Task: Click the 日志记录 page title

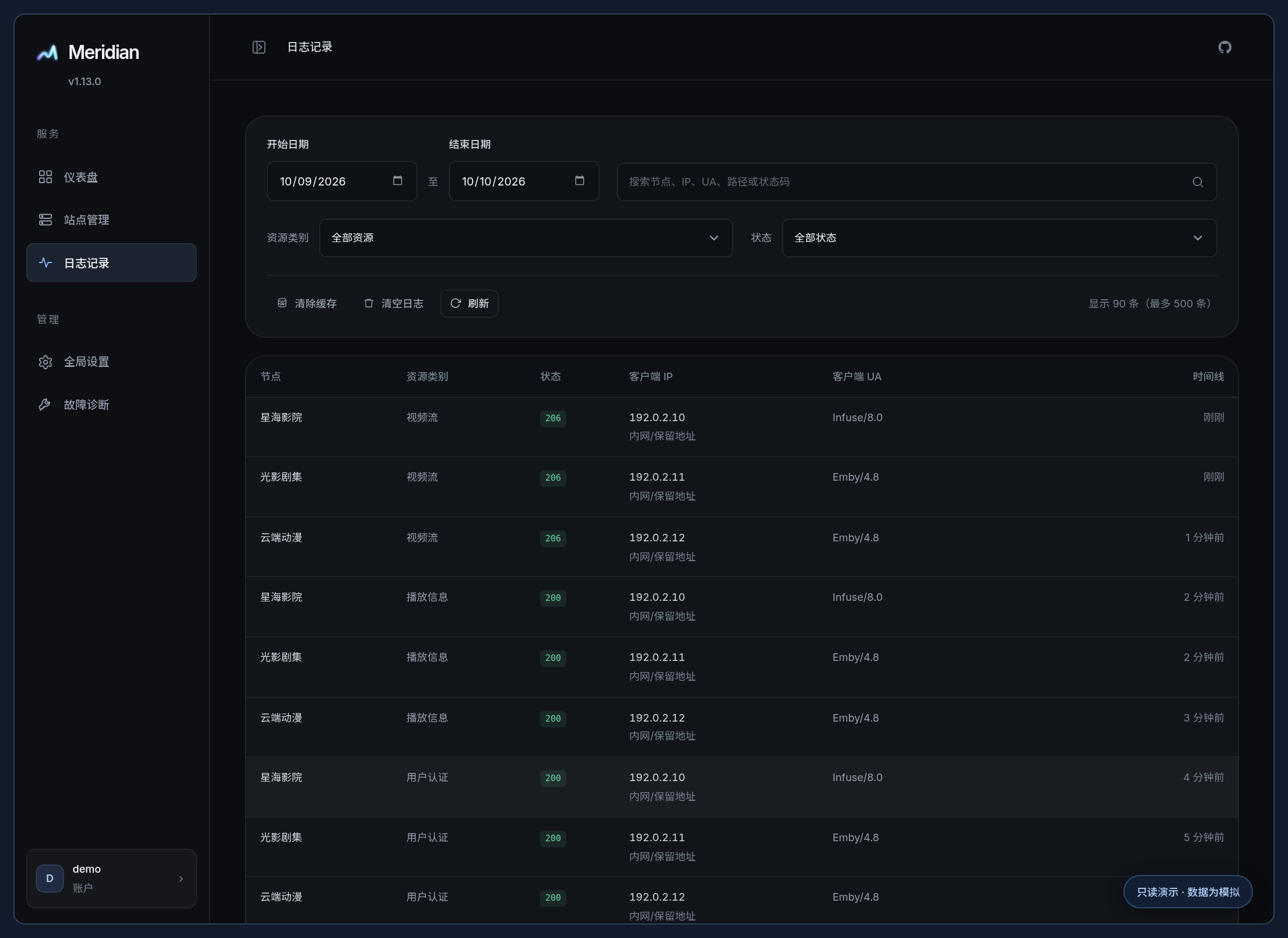Action: [310, 47]
